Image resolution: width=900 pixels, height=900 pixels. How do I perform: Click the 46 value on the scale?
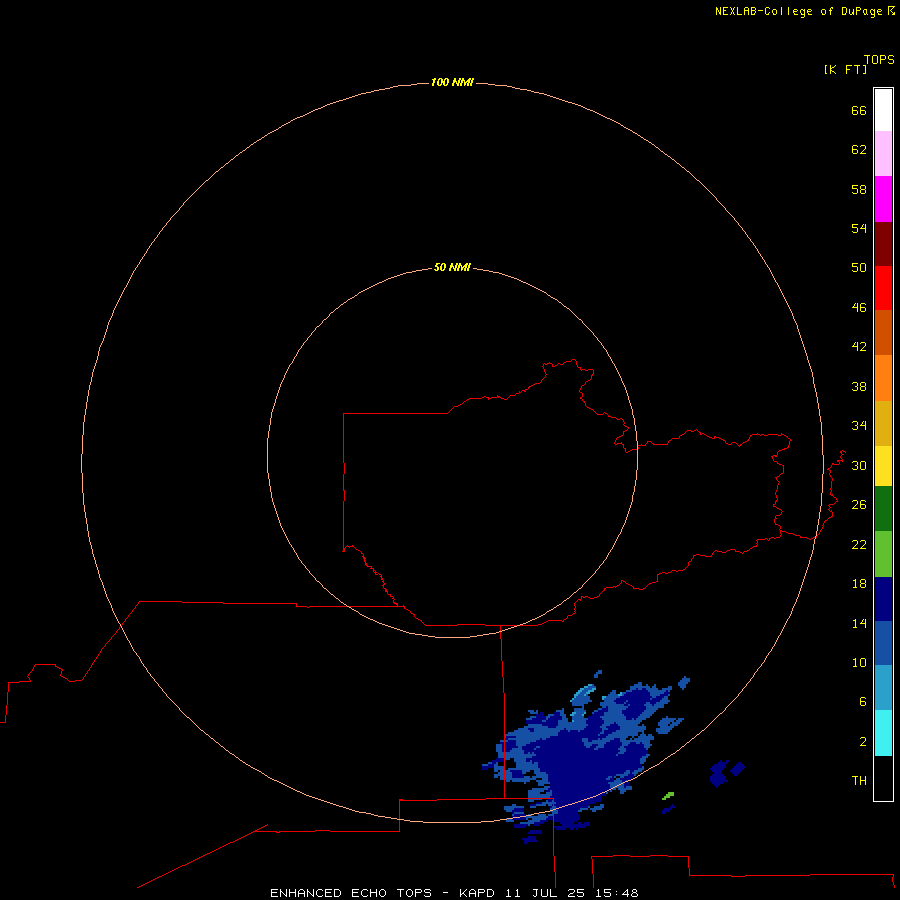pyautogui.click(x=859, y=308)
